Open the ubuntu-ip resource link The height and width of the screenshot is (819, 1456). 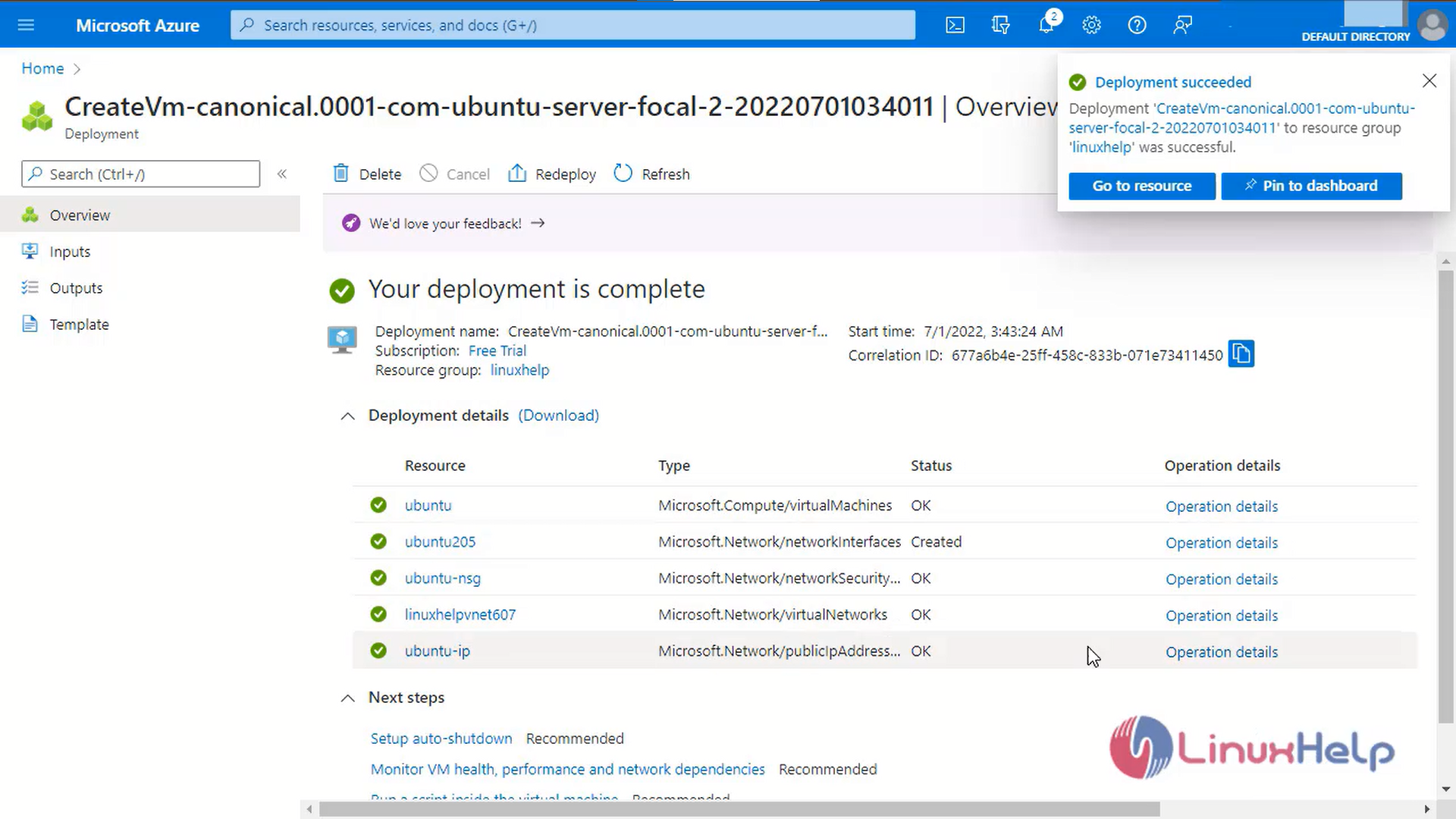(x=437, y=651)
